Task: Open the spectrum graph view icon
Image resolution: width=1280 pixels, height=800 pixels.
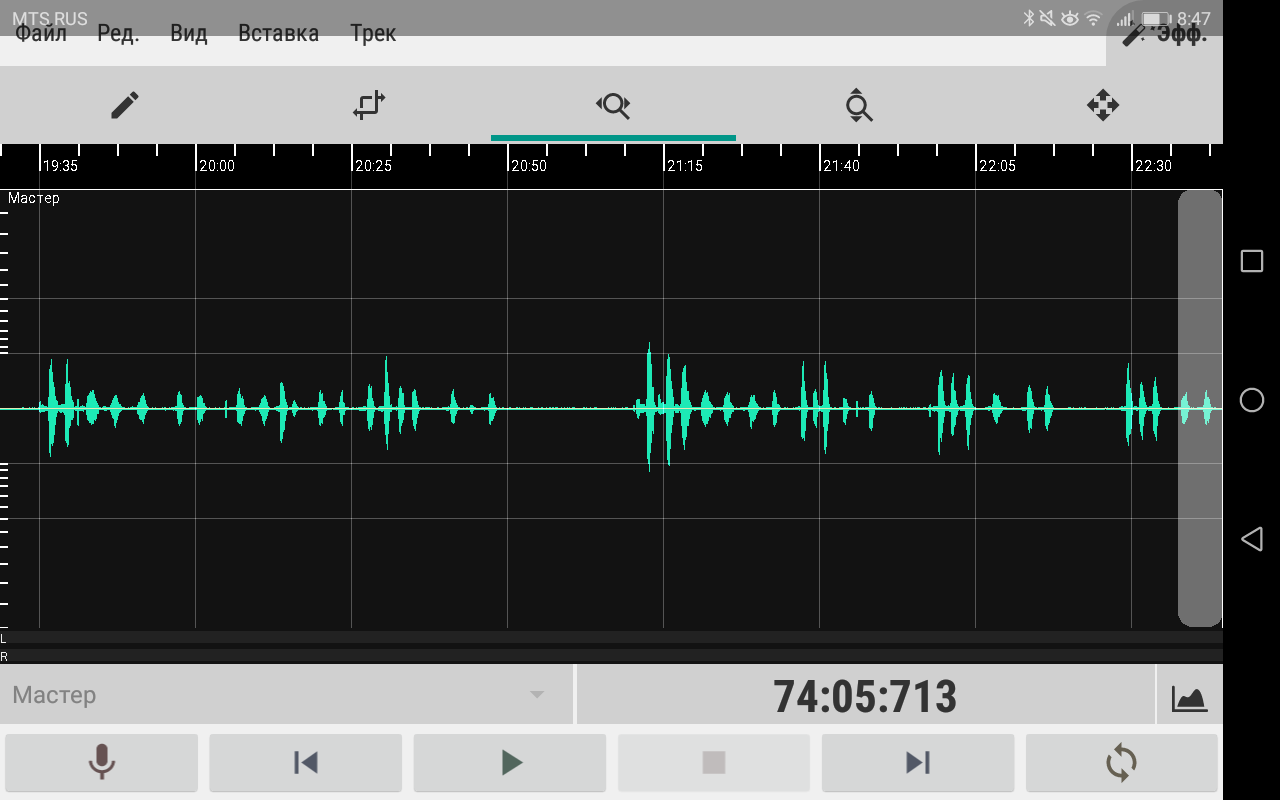Action: coord(1190,696)
